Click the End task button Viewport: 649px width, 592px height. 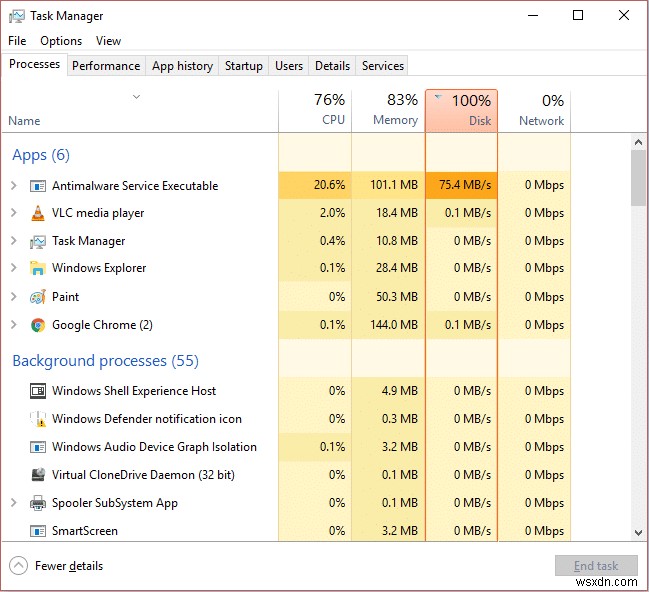(596, 566)
